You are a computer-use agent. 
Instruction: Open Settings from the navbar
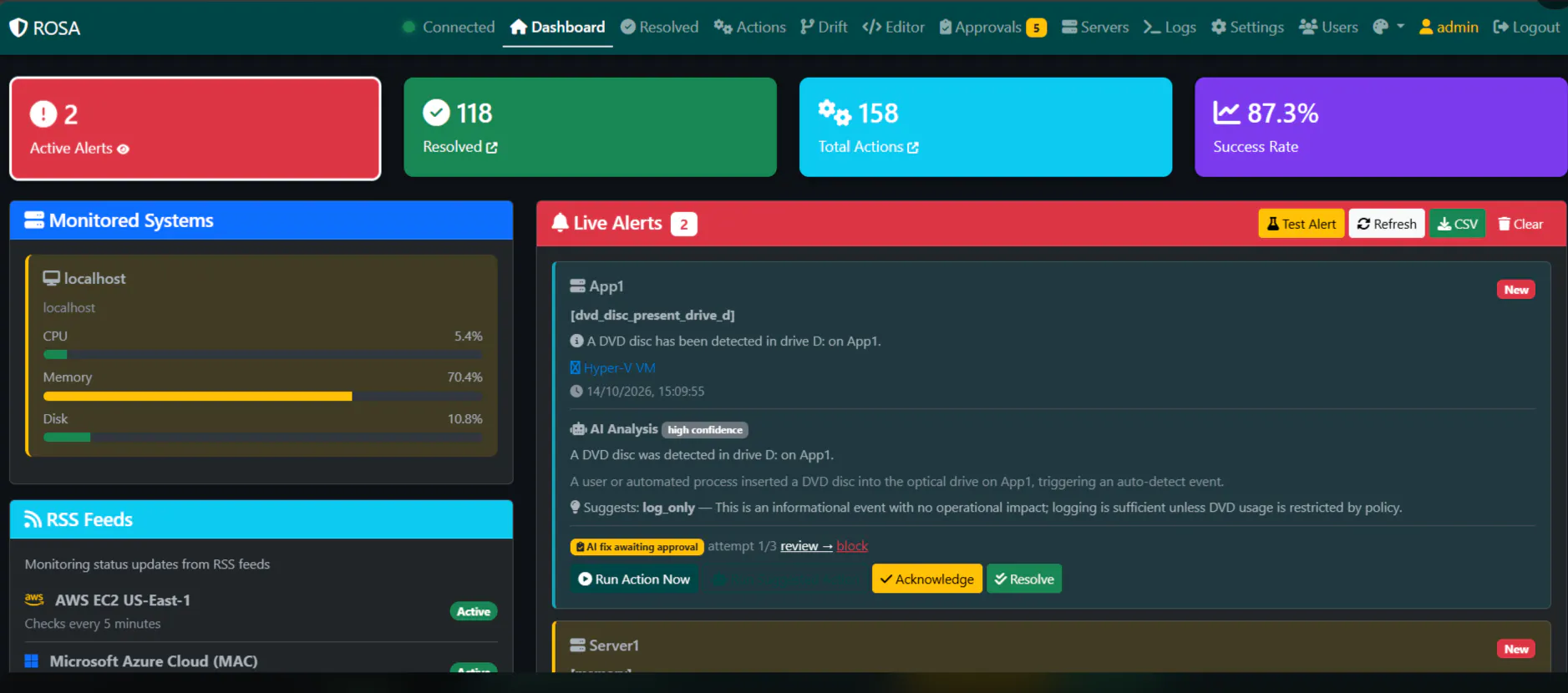1247,28
